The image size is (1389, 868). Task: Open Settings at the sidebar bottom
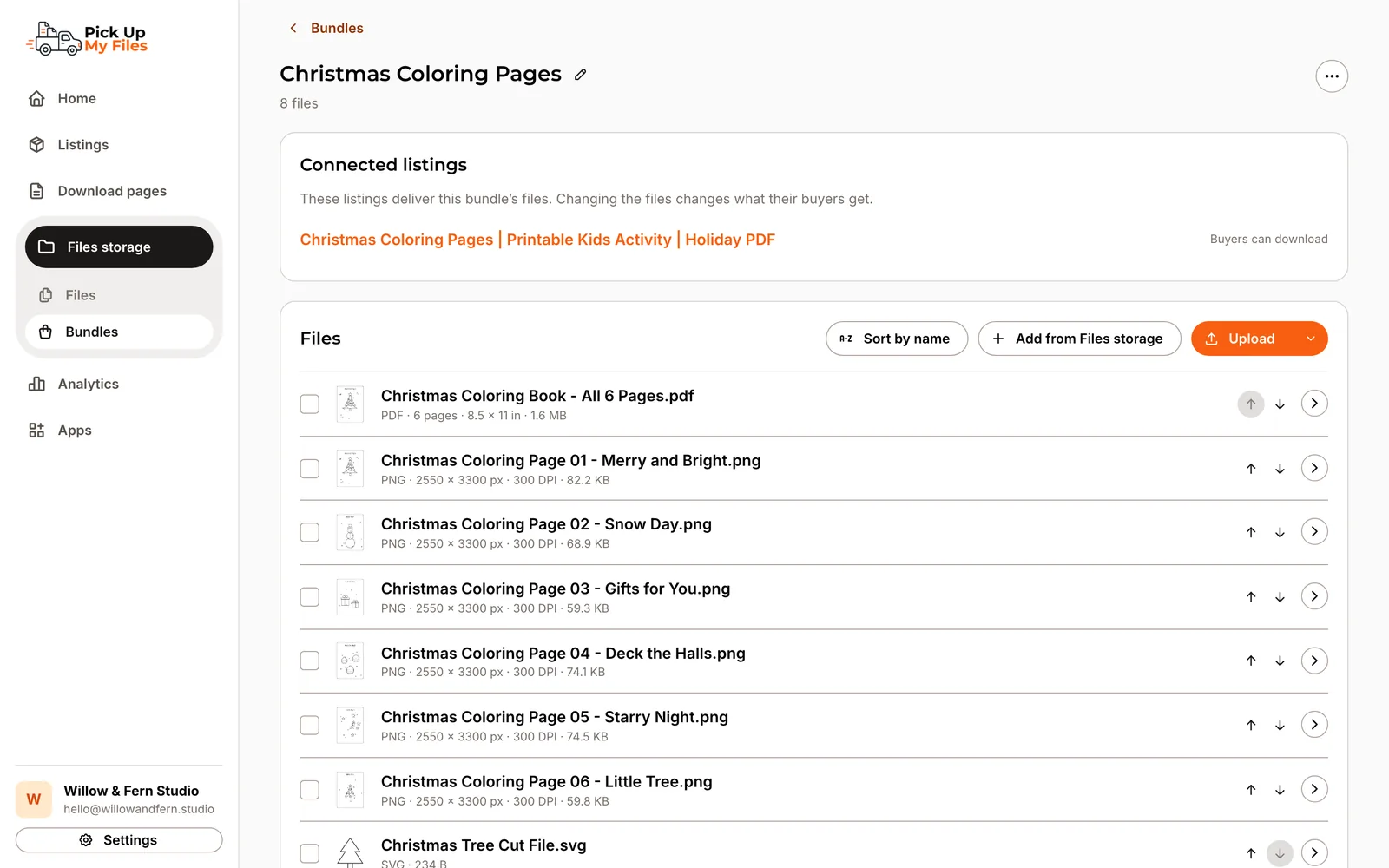pos(119,840)
